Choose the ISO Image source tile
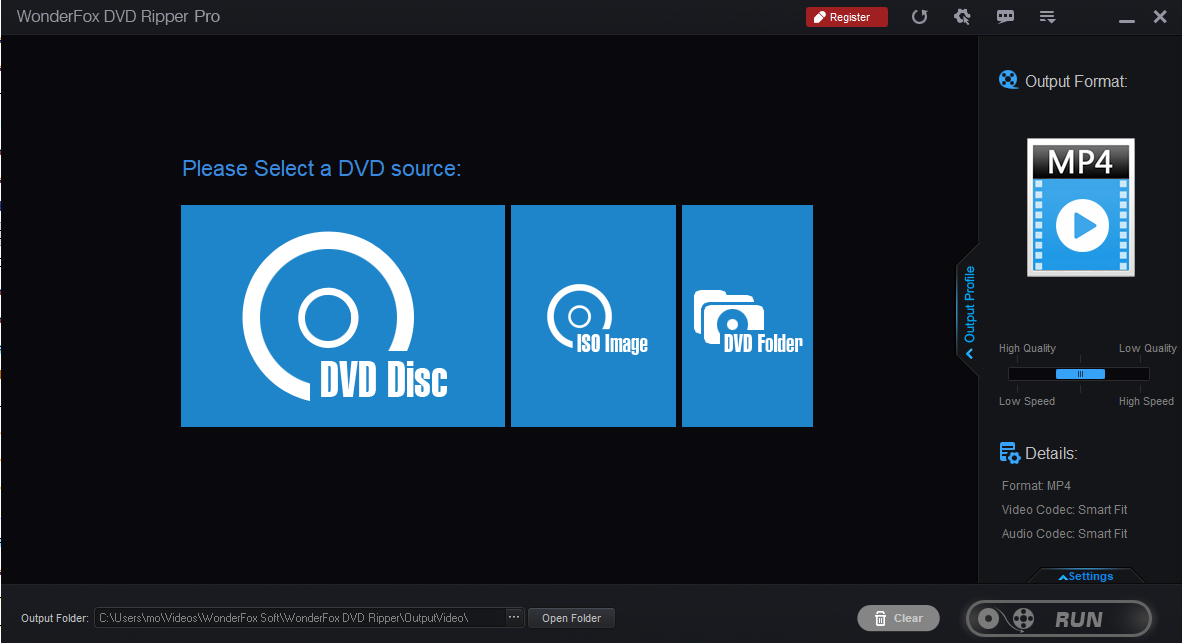The height and width of the screenshot is (643, 1182). [593, 316]
